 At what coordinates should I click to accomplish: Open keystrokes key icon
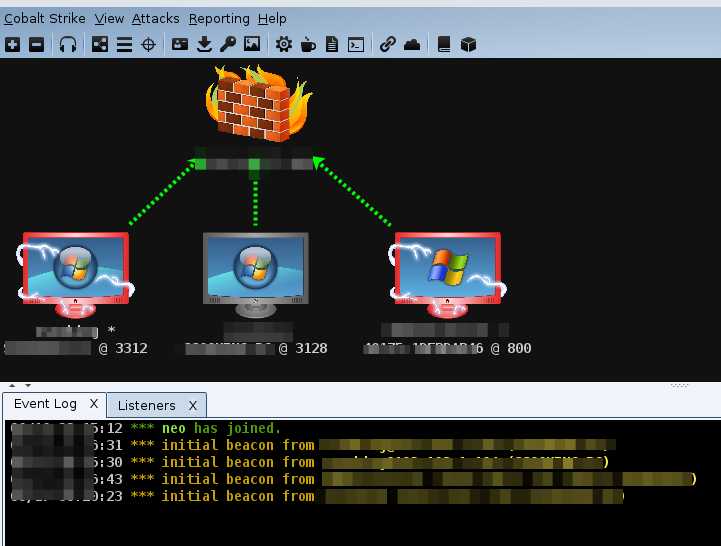click(228, 45)
